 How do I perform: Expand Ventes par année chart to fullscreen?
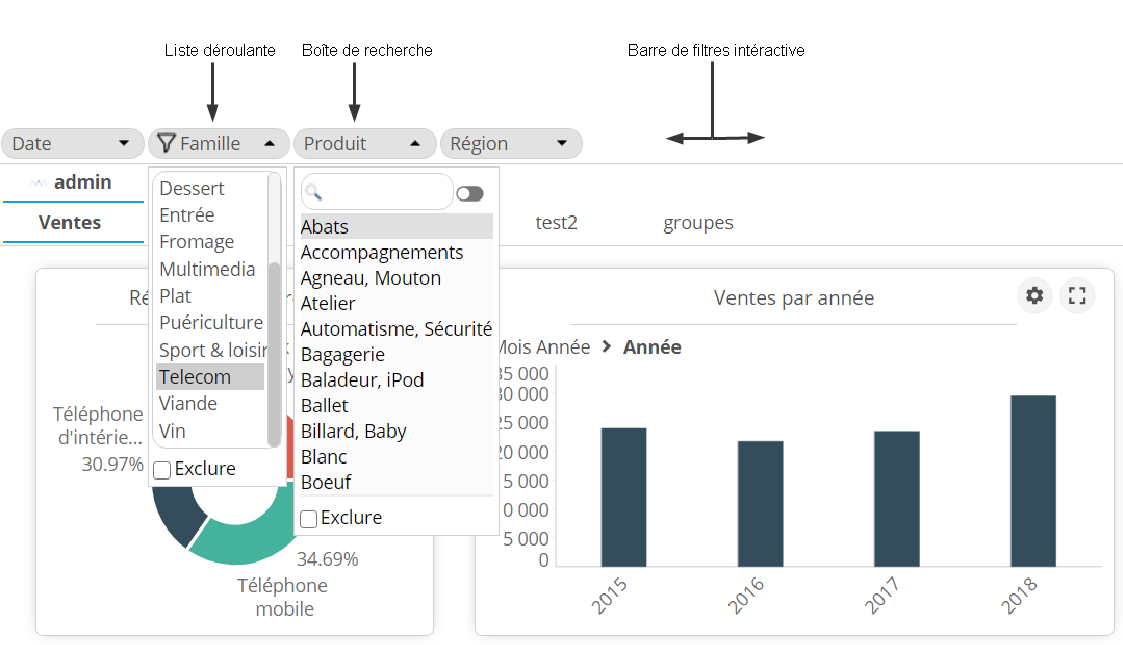1077,296
